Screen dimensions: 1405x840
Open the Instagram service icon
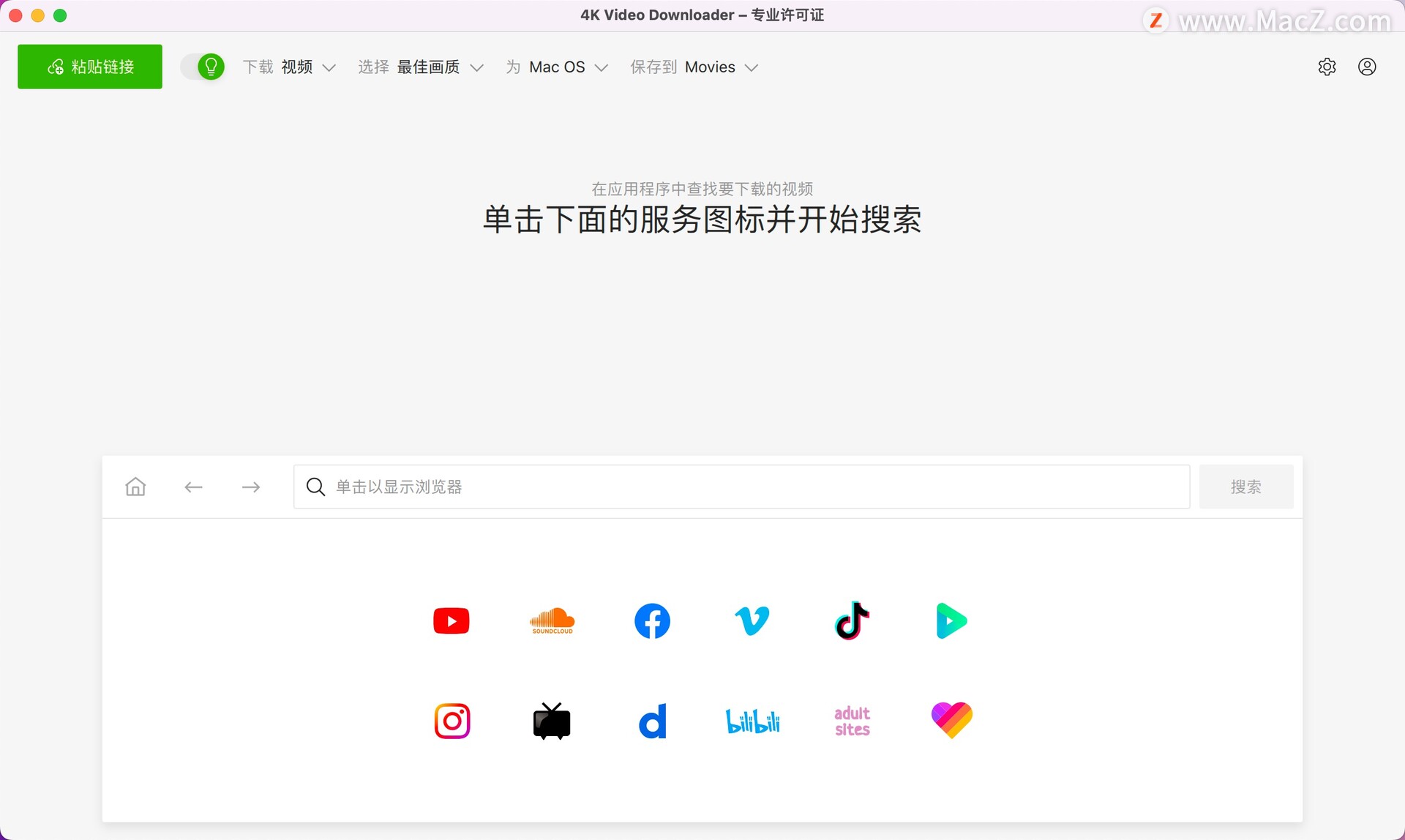(452, 721)
